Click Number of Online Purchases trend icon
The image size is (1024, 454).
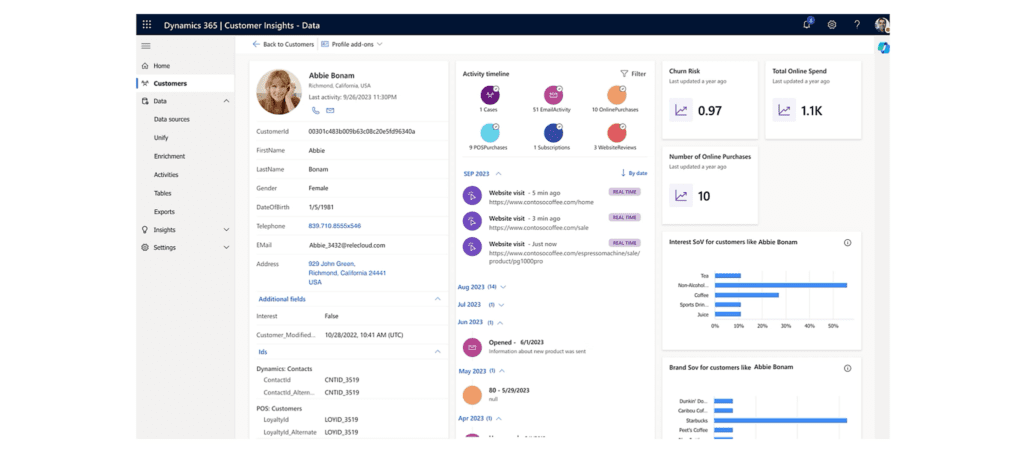(680, 195)
